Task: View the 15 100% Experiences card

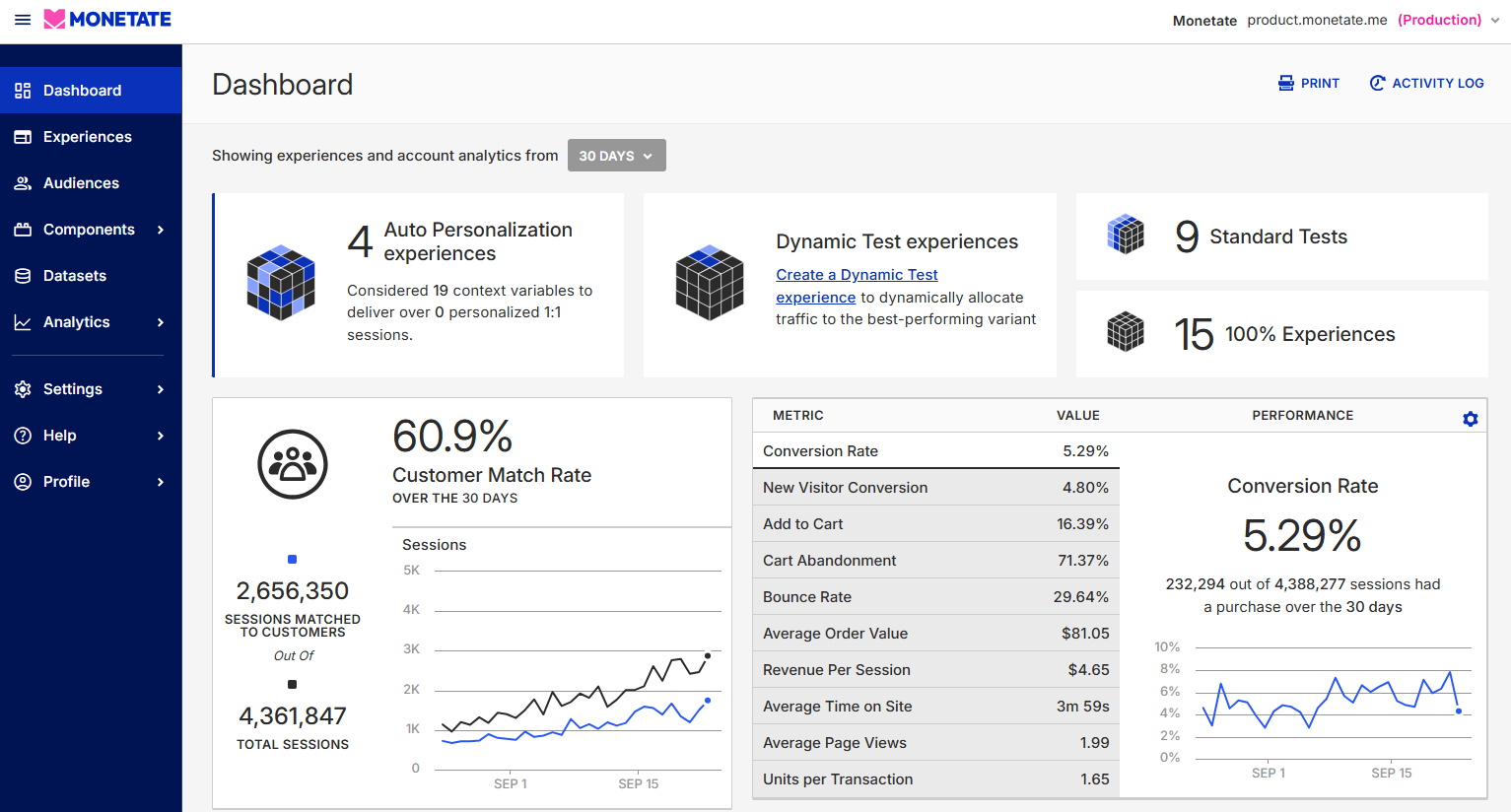Action: pos(1282,334)
